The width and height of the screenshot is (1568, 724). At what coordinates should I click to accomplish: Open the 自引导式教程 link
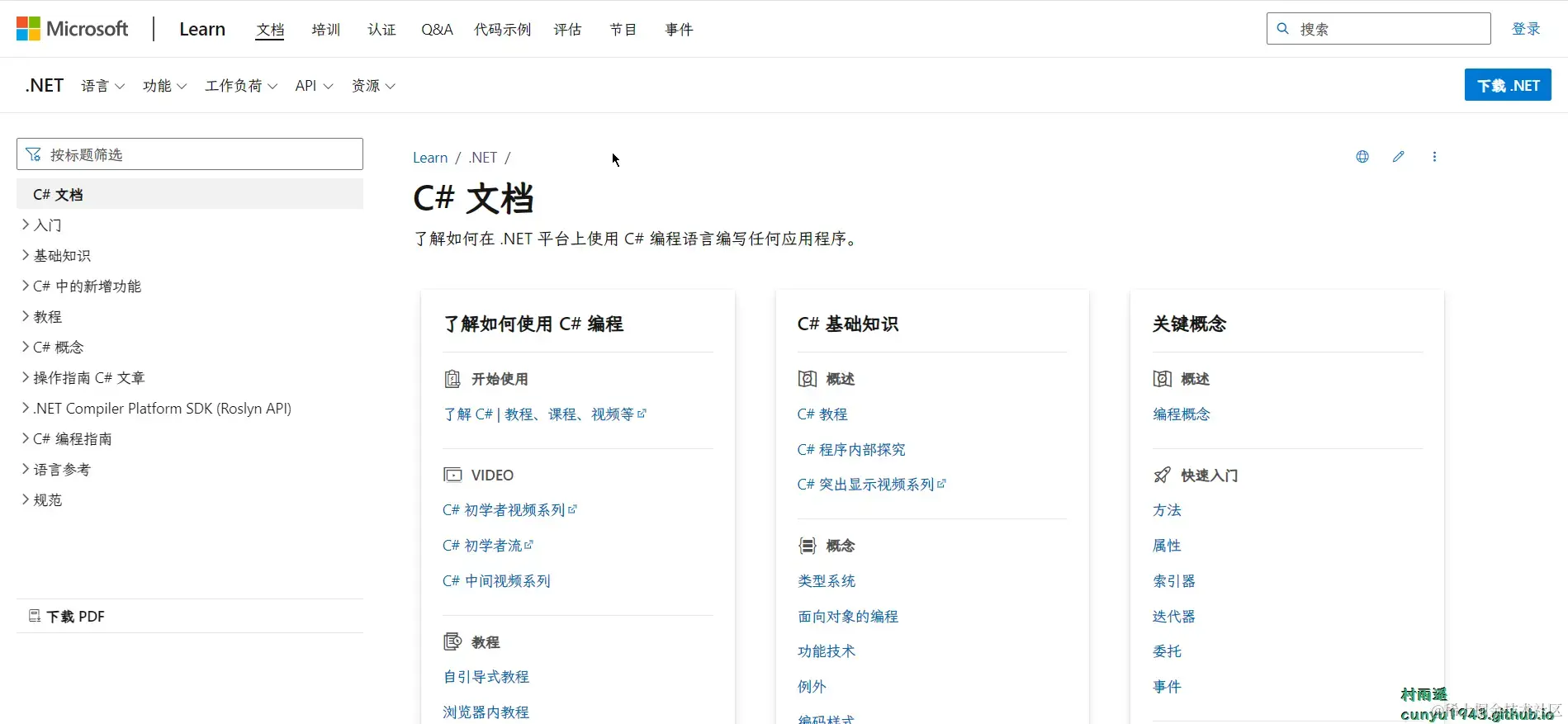coord(486,677)
